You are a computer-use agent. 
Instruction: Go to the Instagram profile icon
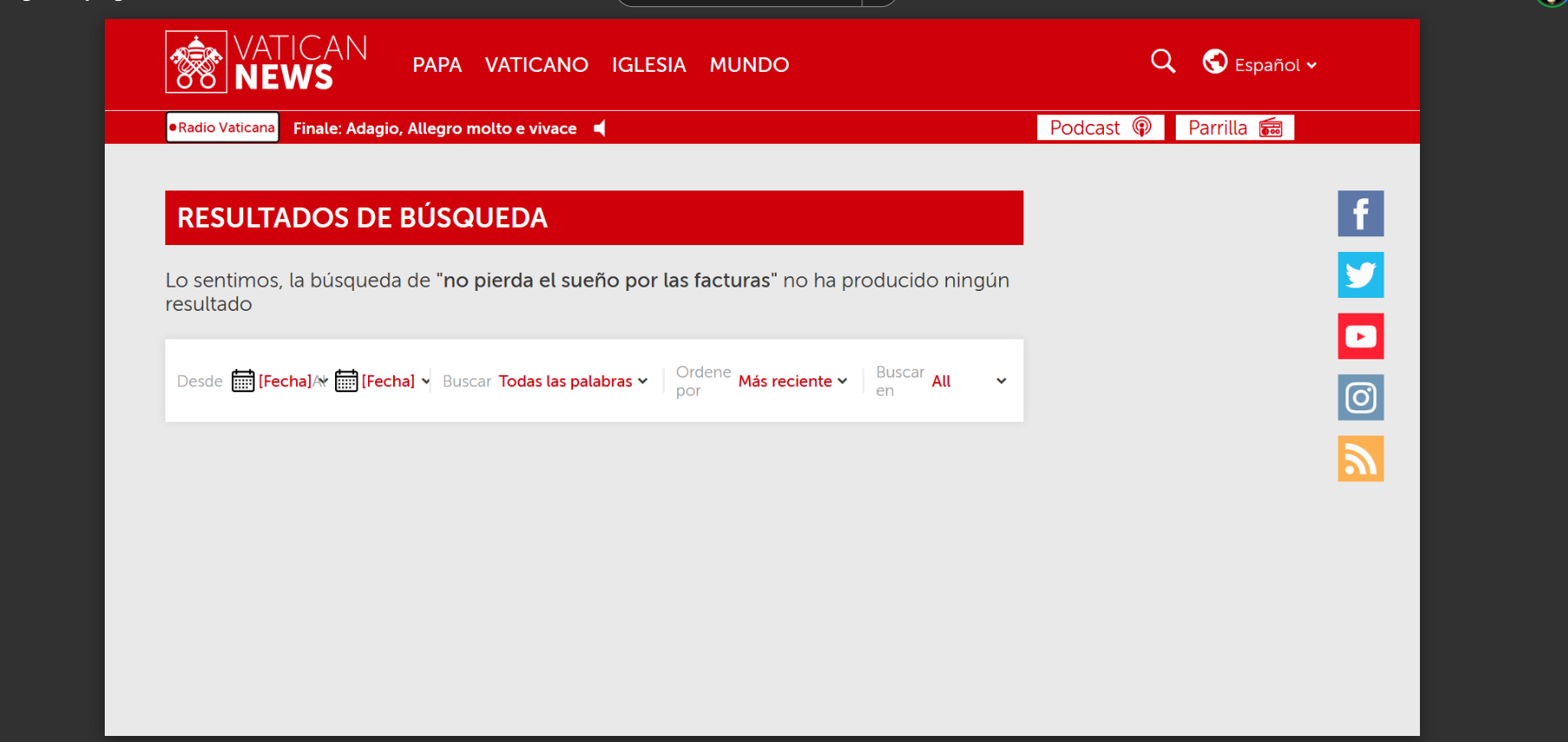[x=1360, y=397]
